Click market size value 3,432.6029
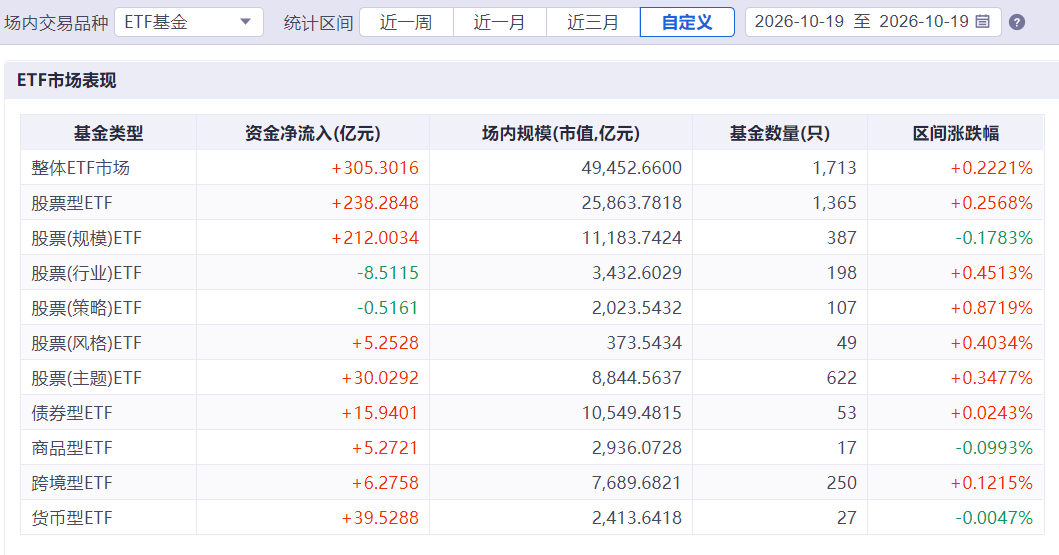This screenshot has width=1059, height=555. tap(637, 273)
